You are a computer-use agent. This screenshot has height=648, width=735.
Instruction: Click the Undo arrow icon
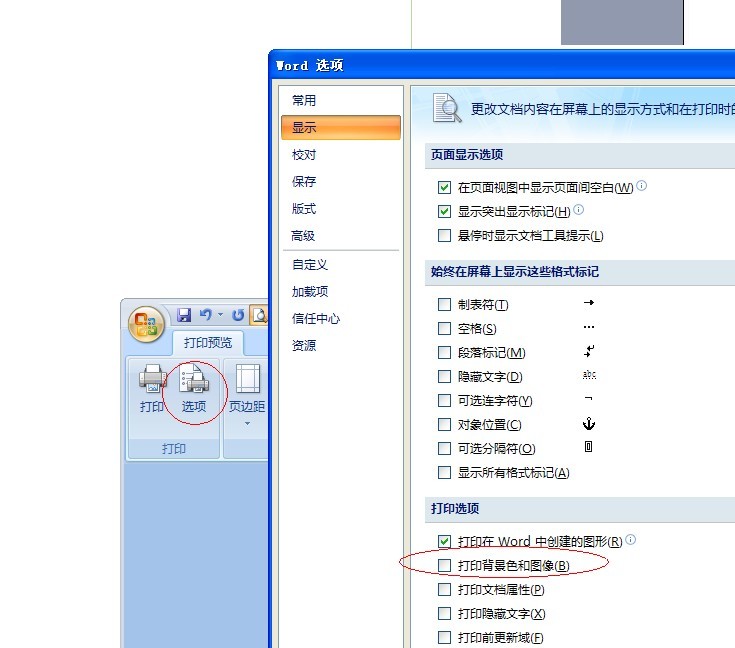[x=205, y=315]
